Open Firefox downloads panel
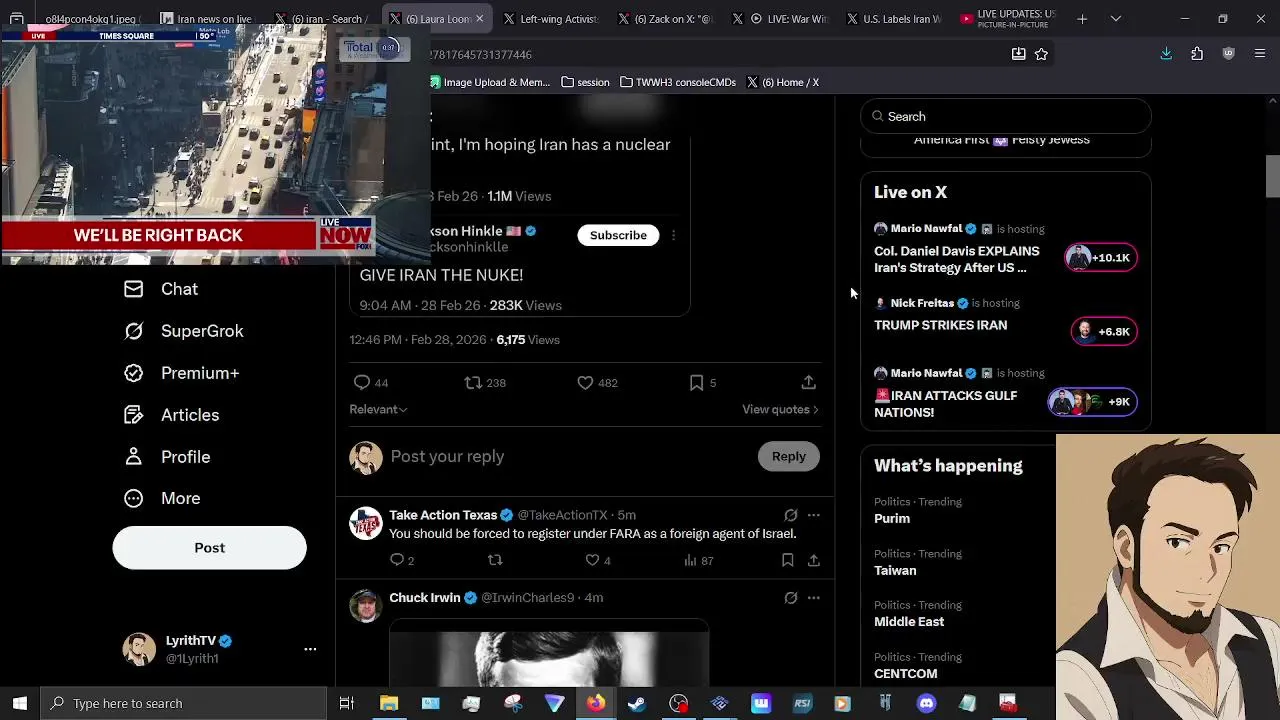The width and height of the screenshot is (1280, 720). point(1166,54)
